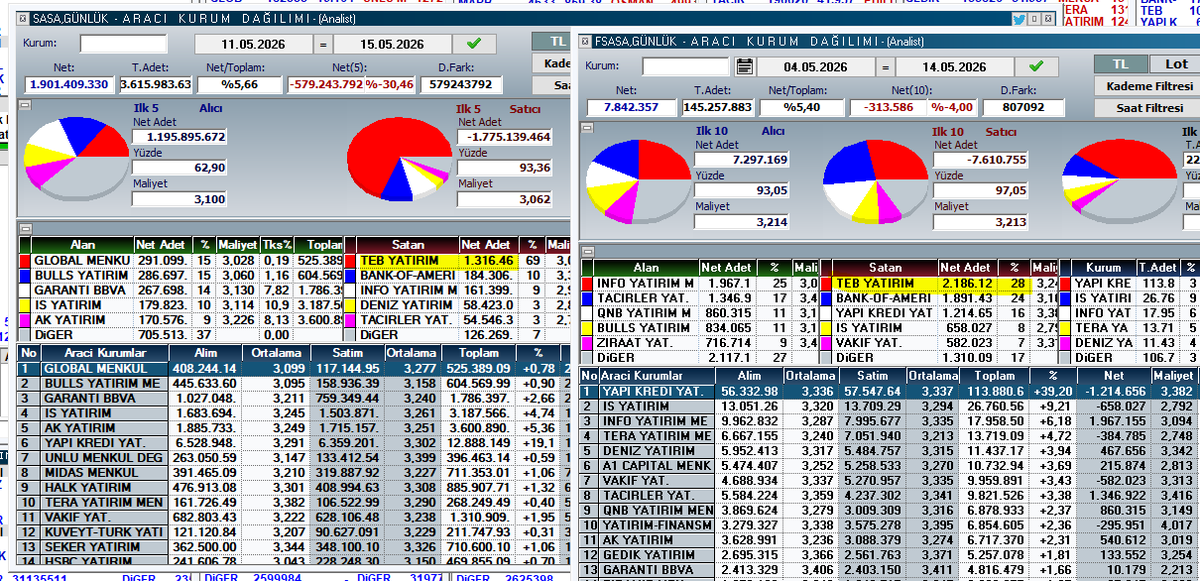Open the calendar icon in FSASA window
Viewport: 1200px width, 581px height.
744,67
